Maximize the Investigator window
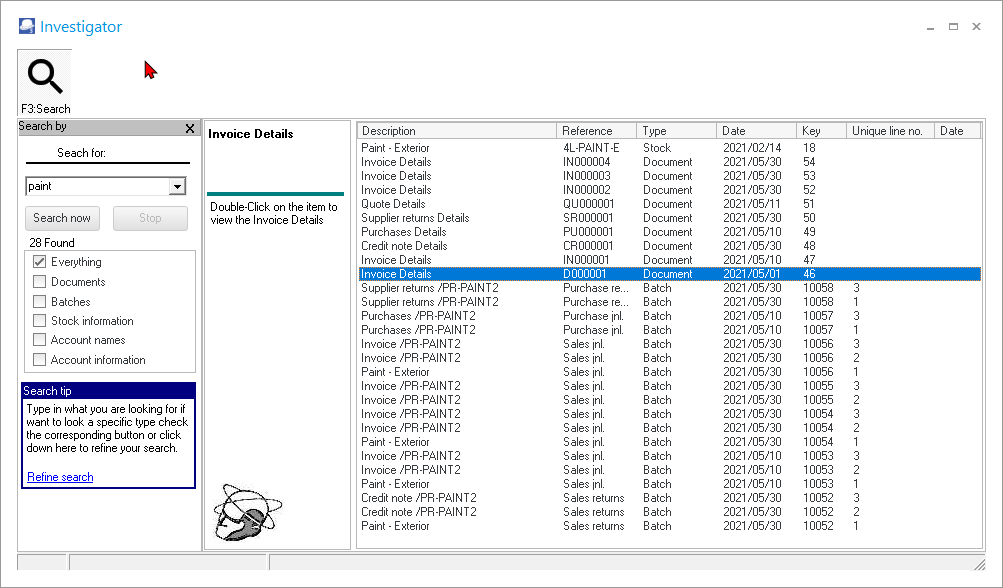 click(x=953, y=27)
